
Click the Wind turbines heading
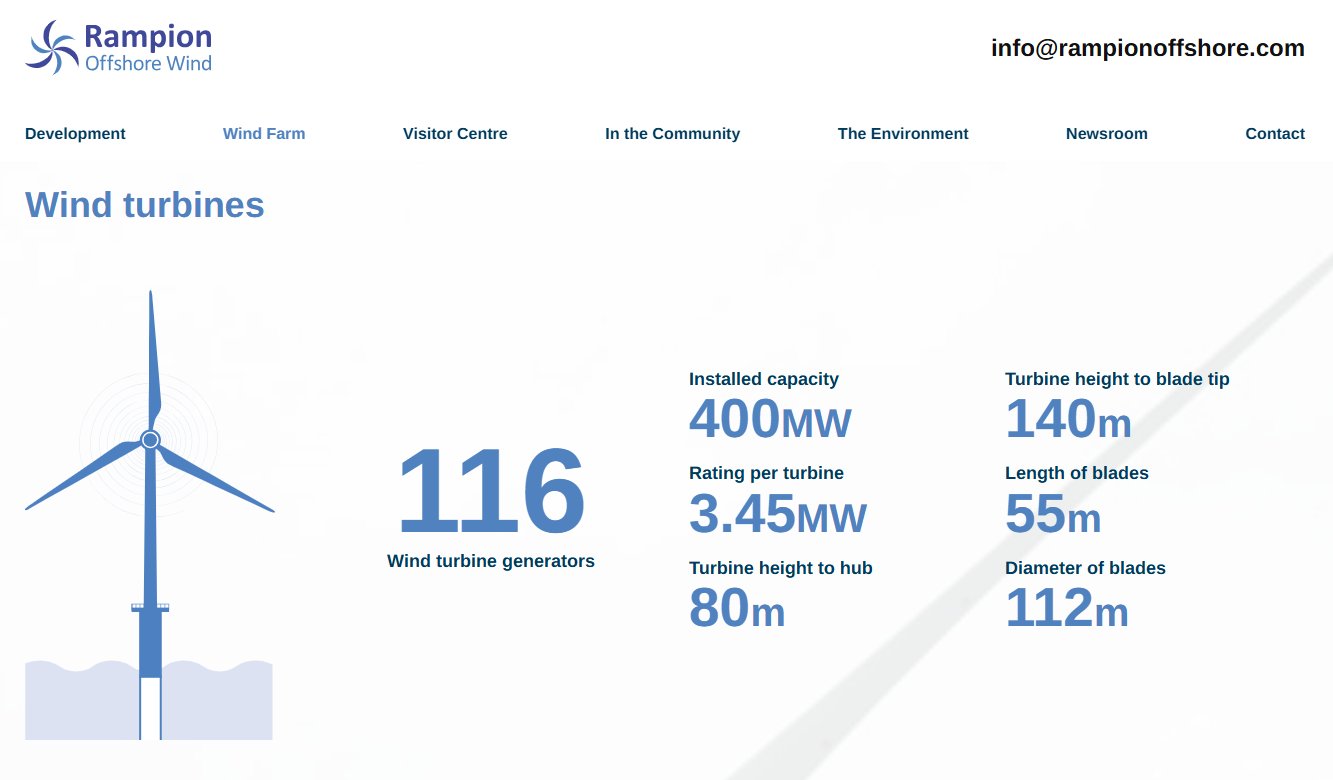point(145,205)
